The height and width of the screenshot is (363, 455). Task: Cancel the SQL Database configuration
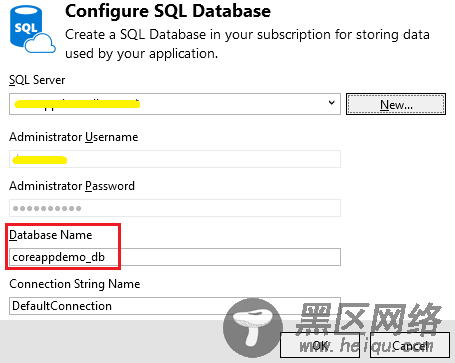[410, 345]
